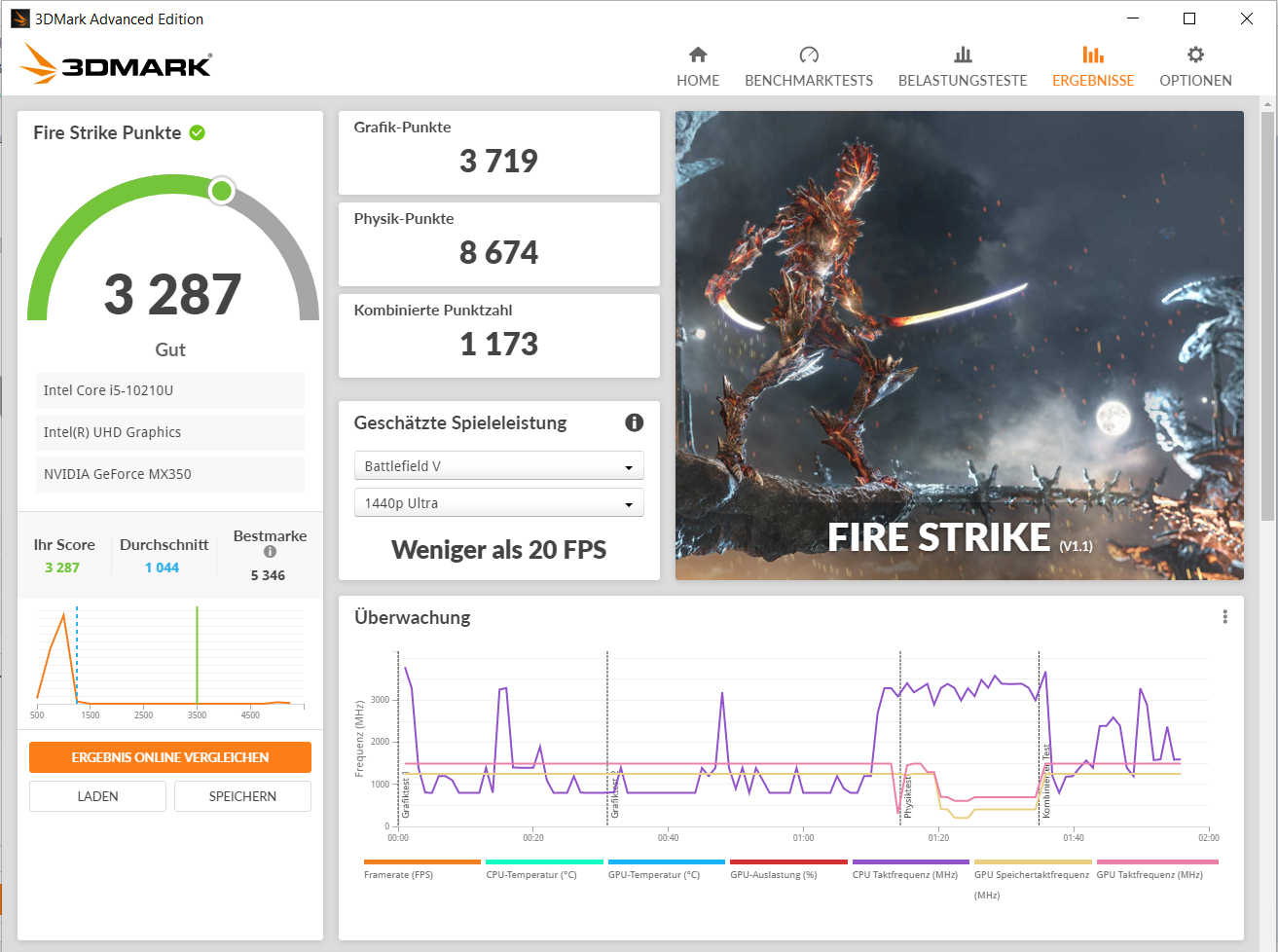Open the Überwachung three-dot menu
This screenshot has height=952, width=1278.
[x=1224, y=617]
